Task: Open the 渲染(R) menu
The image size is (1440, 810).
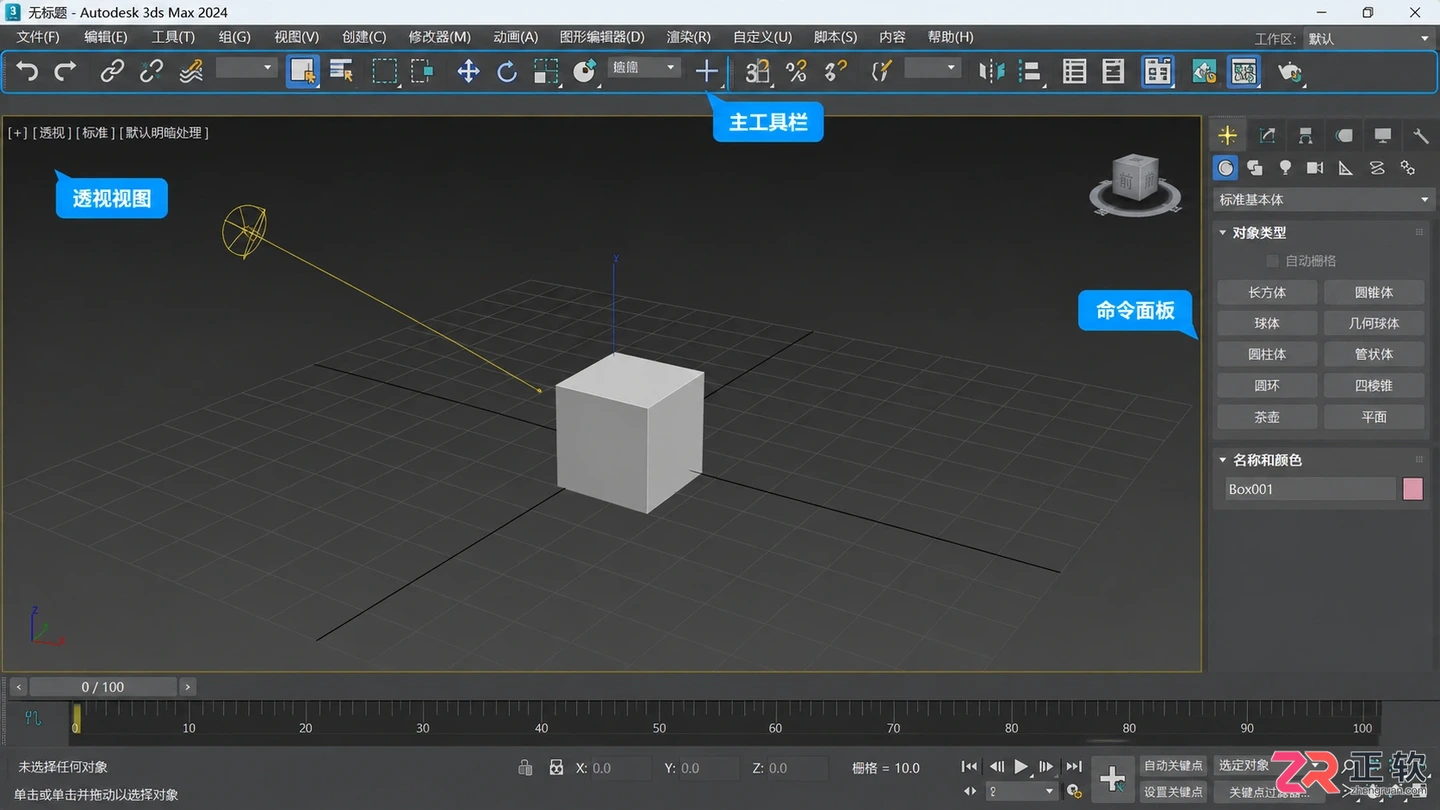Action: 688,37
